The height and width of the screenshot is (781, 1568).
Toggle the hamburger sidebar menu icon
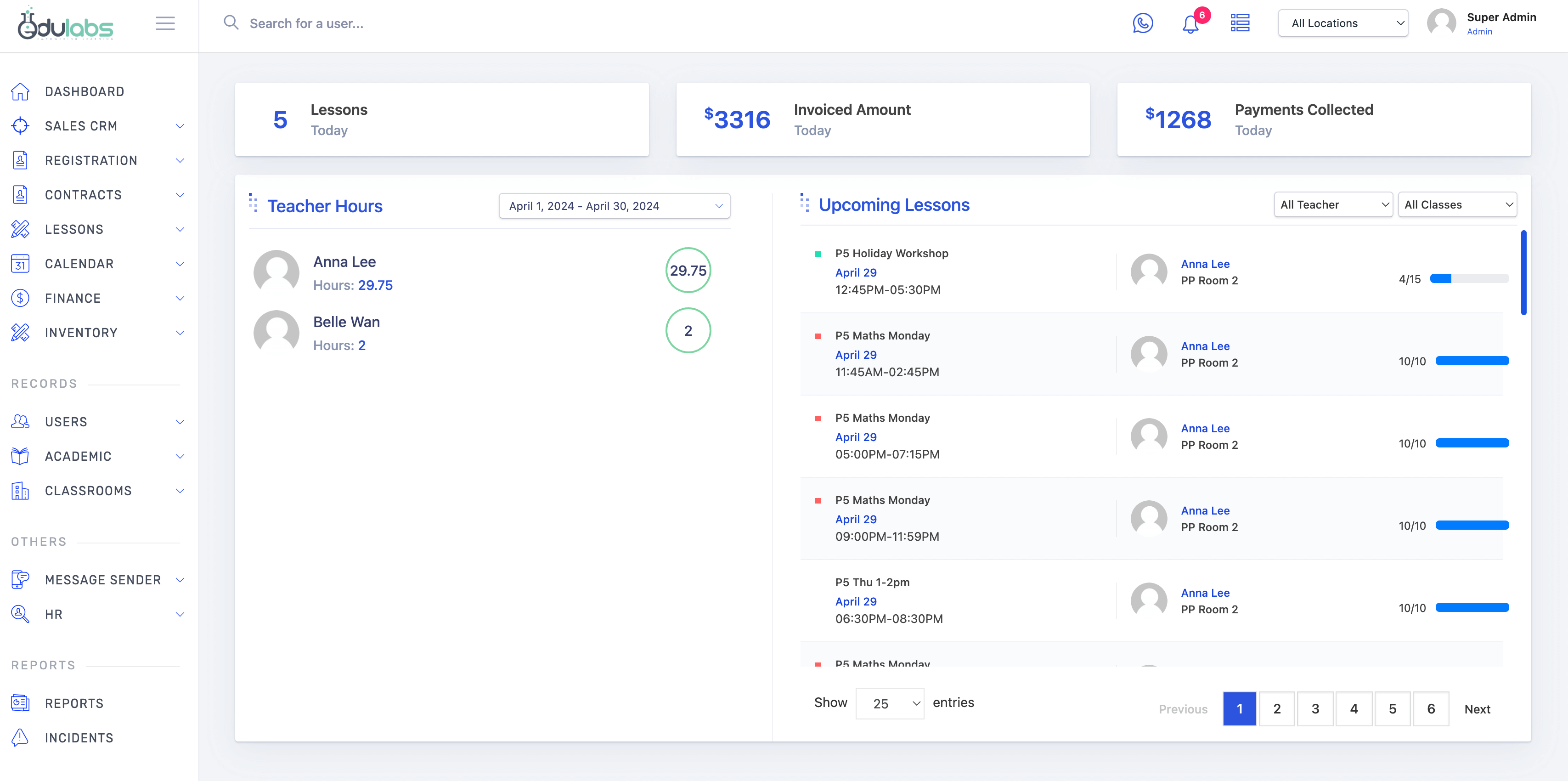165,23
